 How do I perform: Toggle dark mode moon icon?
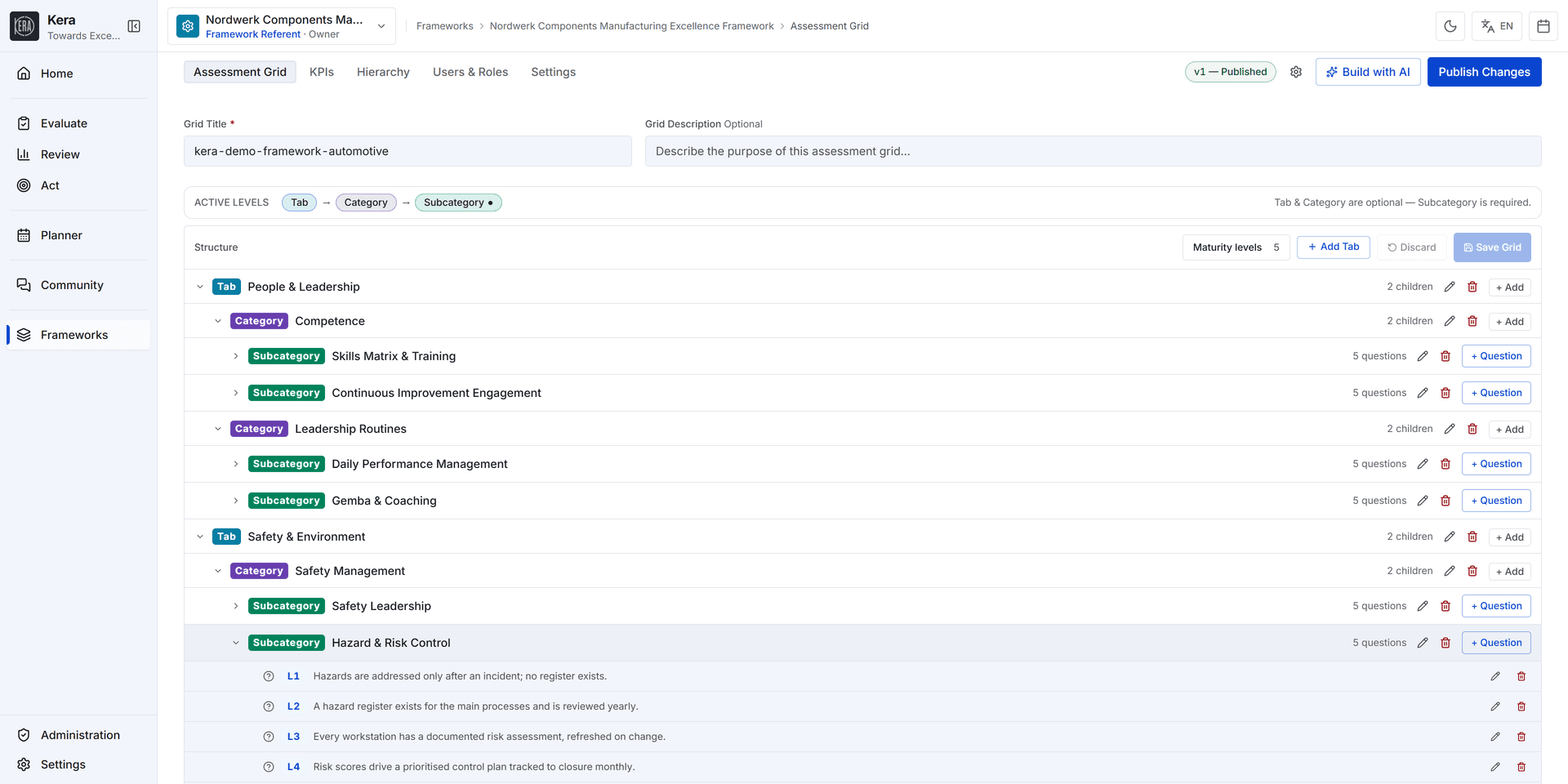[1450, 26]
